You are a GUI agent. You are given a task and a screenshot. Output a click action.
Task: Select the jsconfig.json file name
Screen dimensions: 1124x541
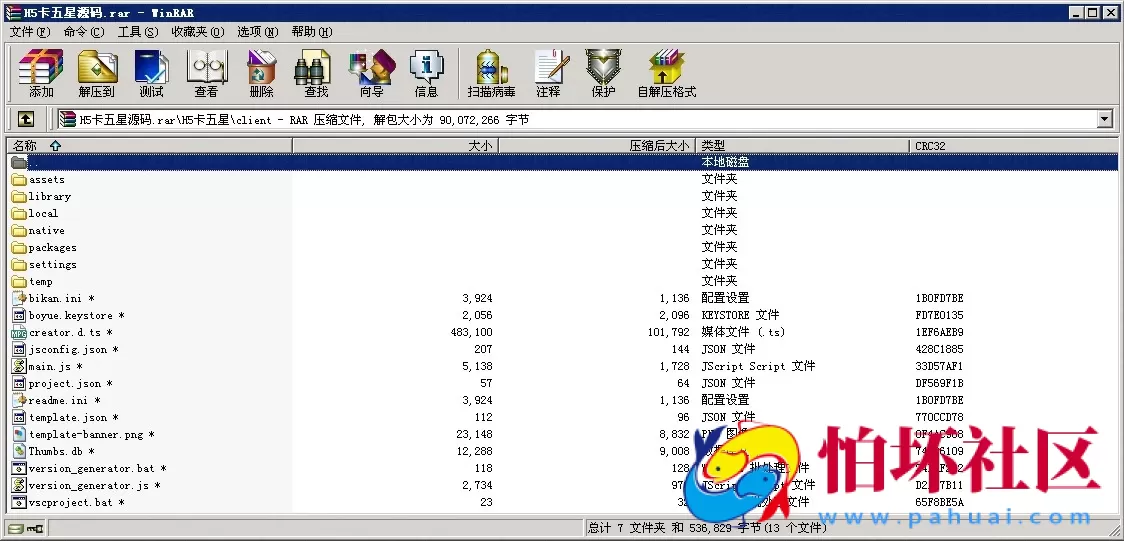(73, 350)
